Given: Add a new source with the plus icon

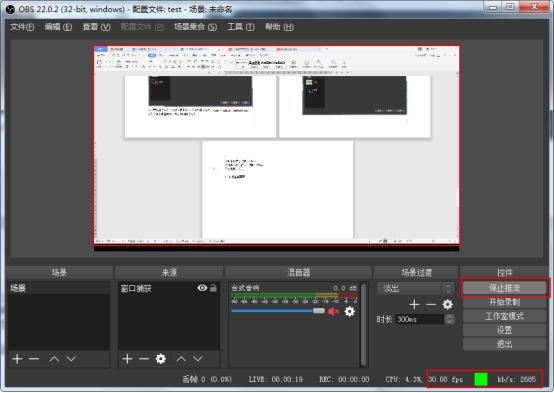Looking at the screenshot, I should tap(127, 359).
